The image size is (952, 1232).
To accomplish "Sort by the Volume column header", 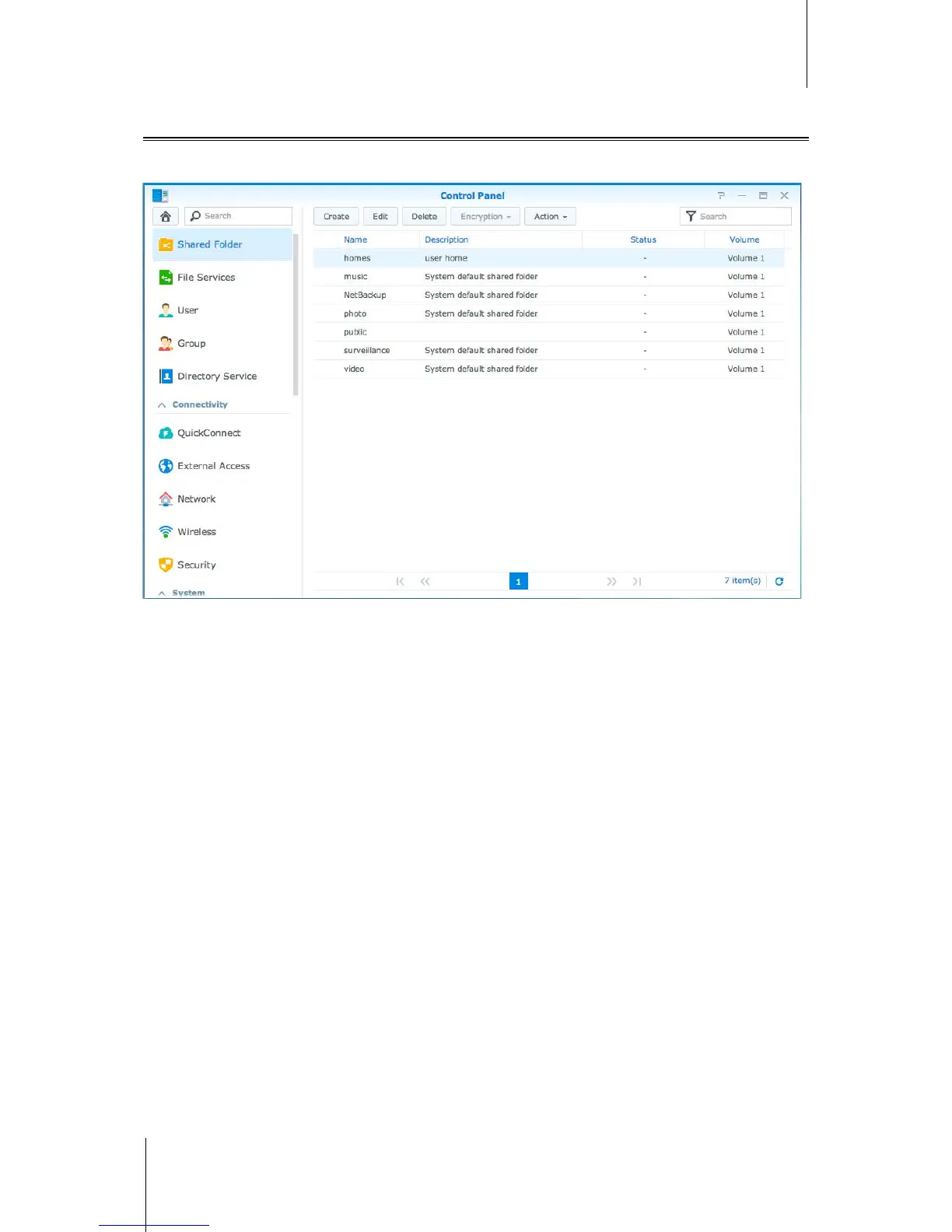I will click(x=744, y=240).
